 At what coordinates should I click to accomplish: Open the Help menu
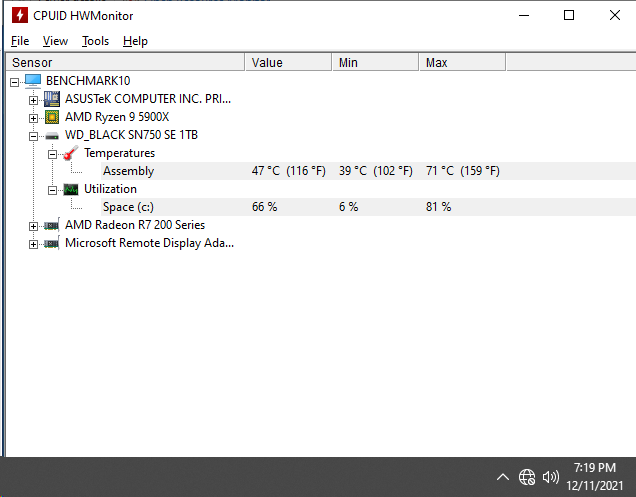coord(135,41)
